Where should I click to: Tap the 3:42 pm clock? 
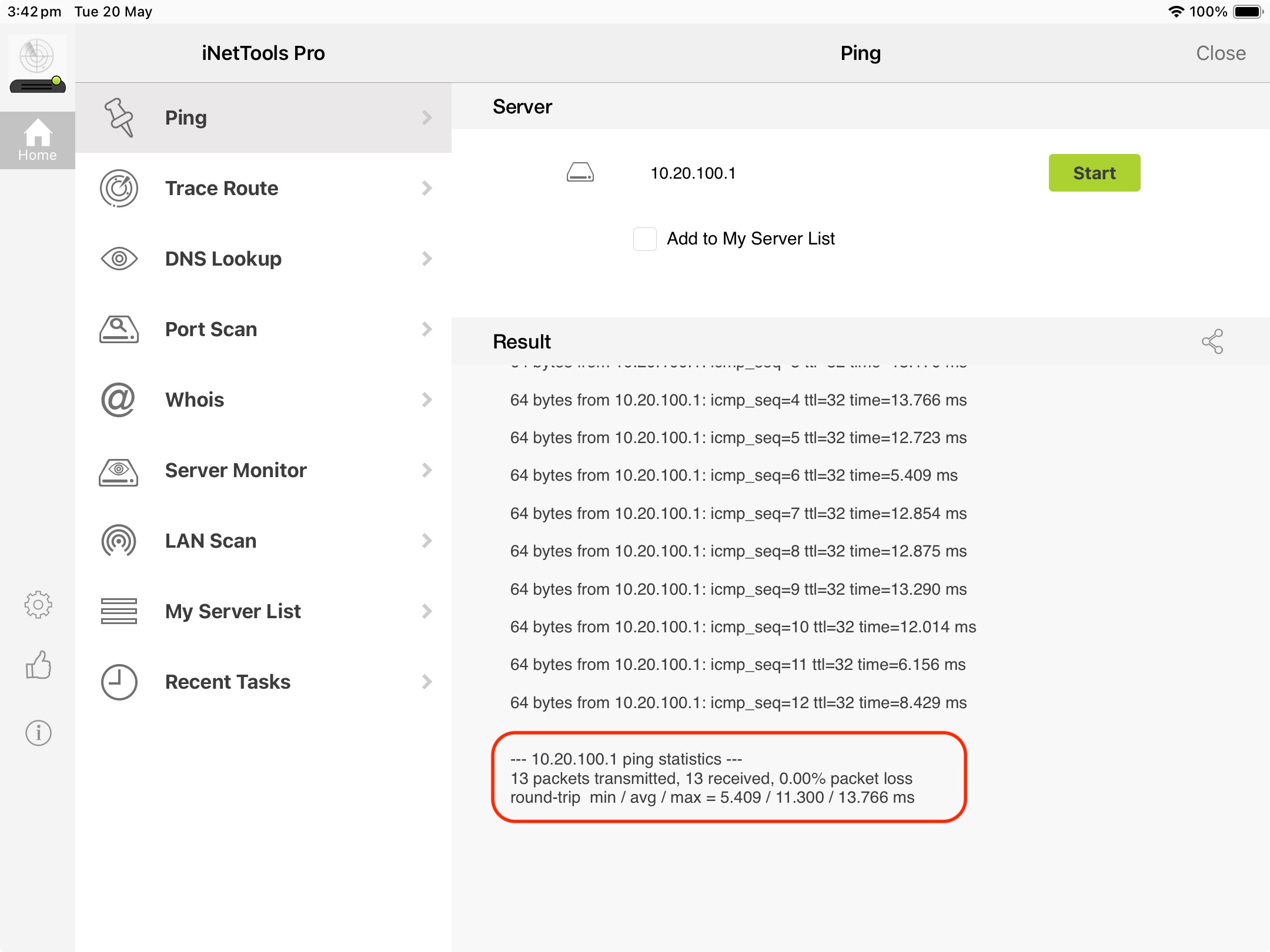click(x=34, y=12)
